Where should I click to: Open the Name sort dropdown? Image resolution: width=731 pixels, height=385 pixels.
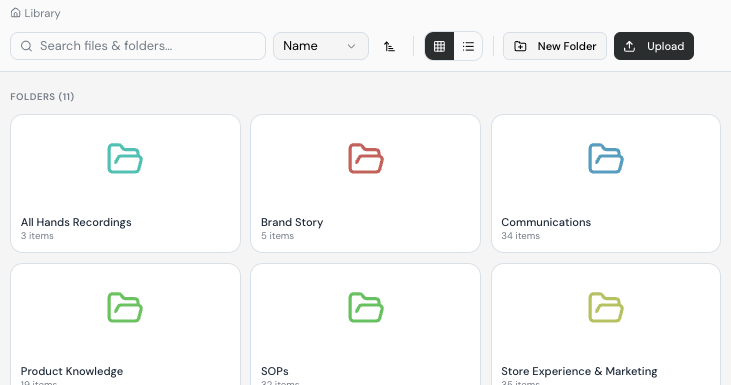point(321,46)
